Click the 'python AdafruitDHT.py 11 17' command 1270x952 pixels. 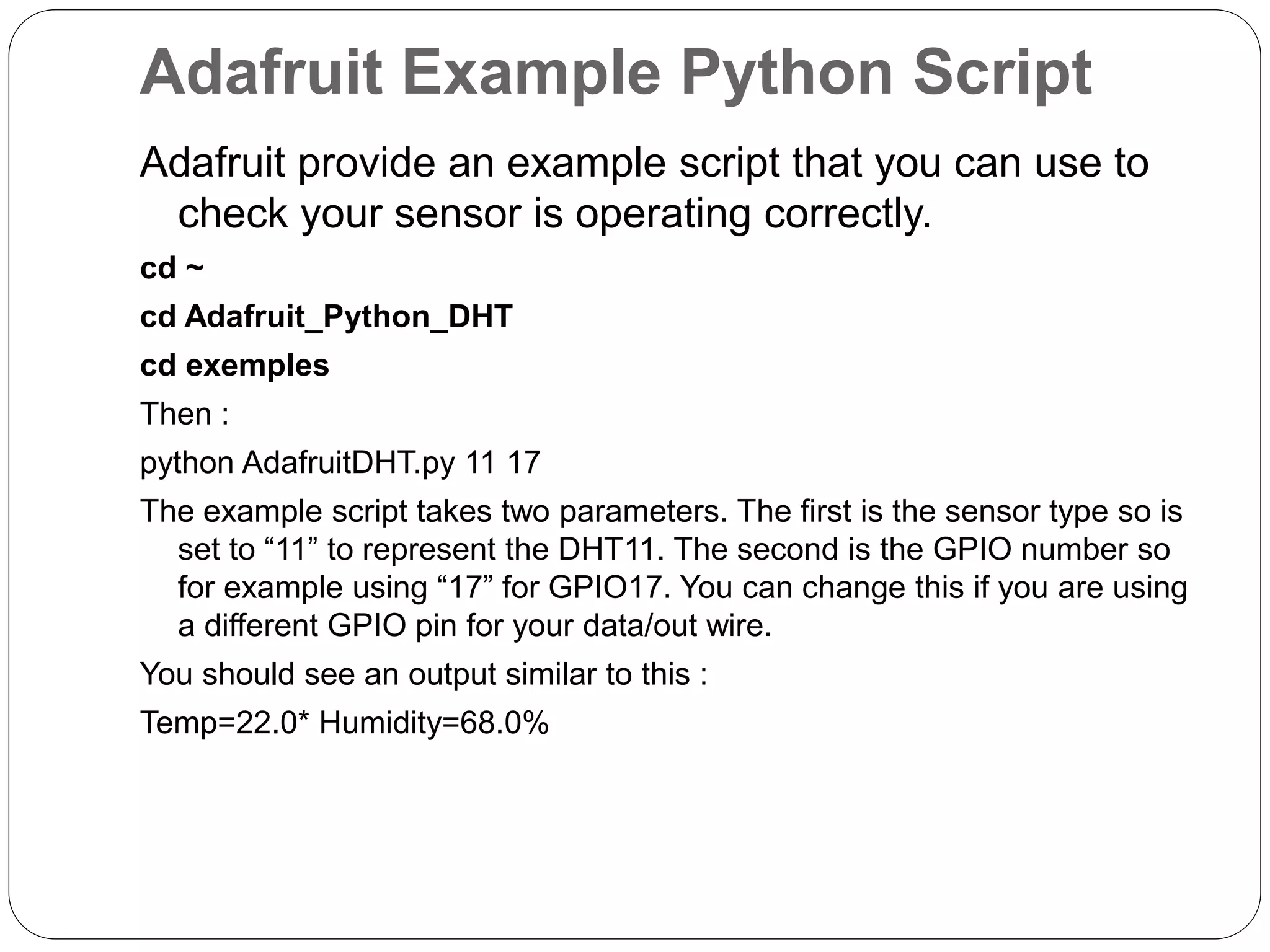point(340,463)
